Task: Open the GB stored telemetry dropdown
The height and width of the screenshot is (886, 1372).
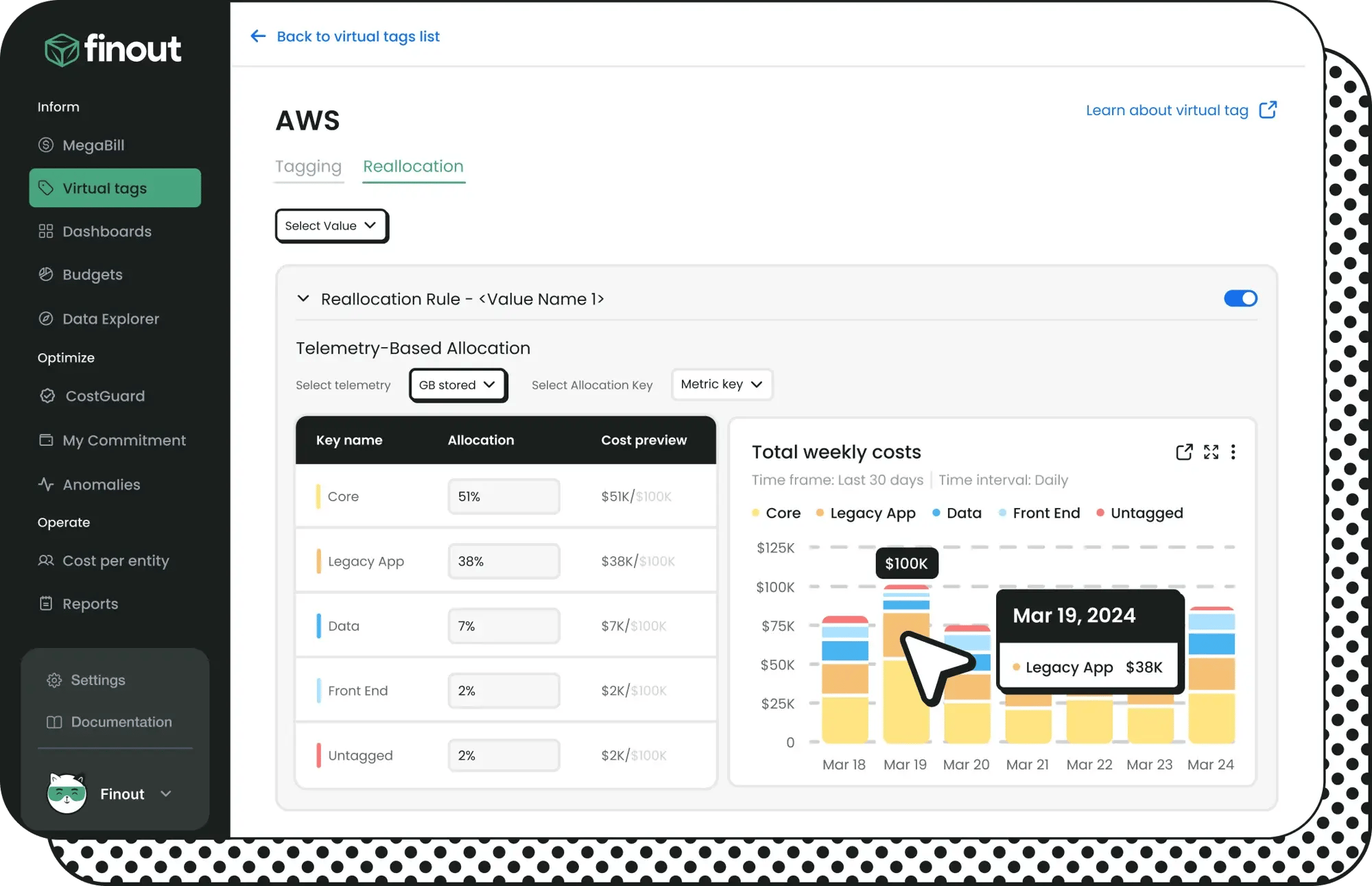Action: click(458, 385)
